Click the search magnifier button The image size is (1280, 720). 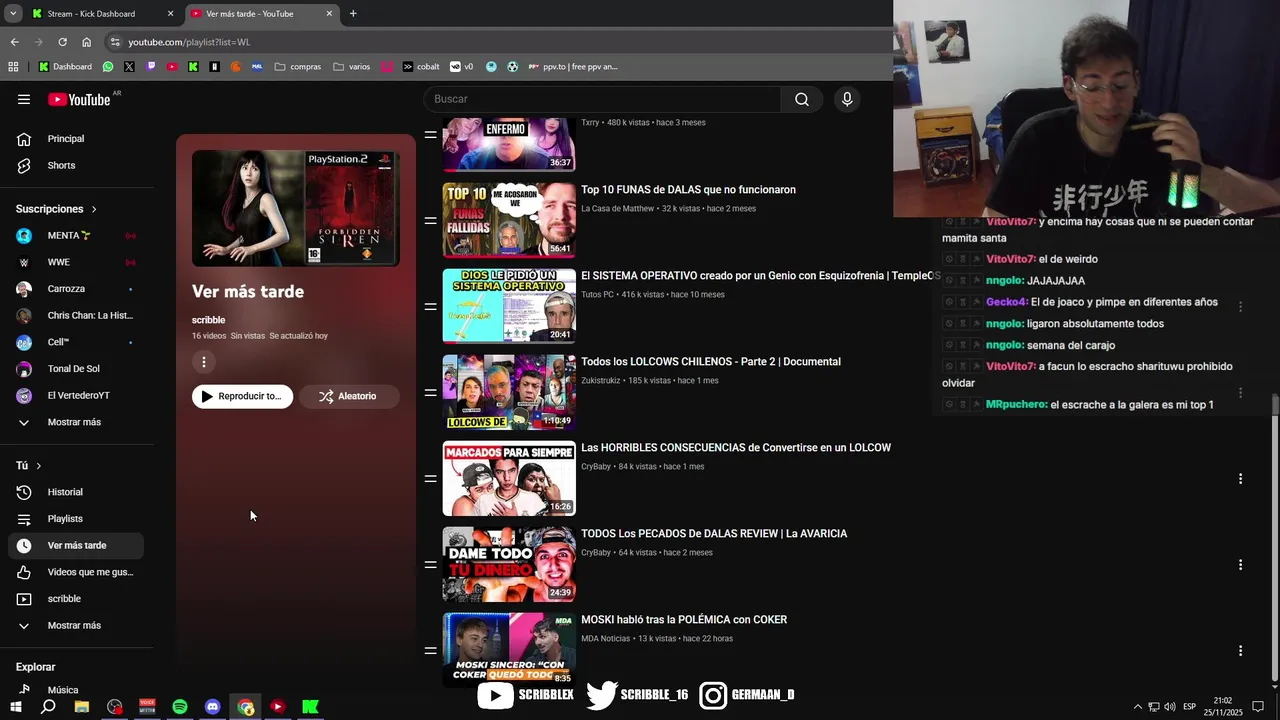[802, 99]
